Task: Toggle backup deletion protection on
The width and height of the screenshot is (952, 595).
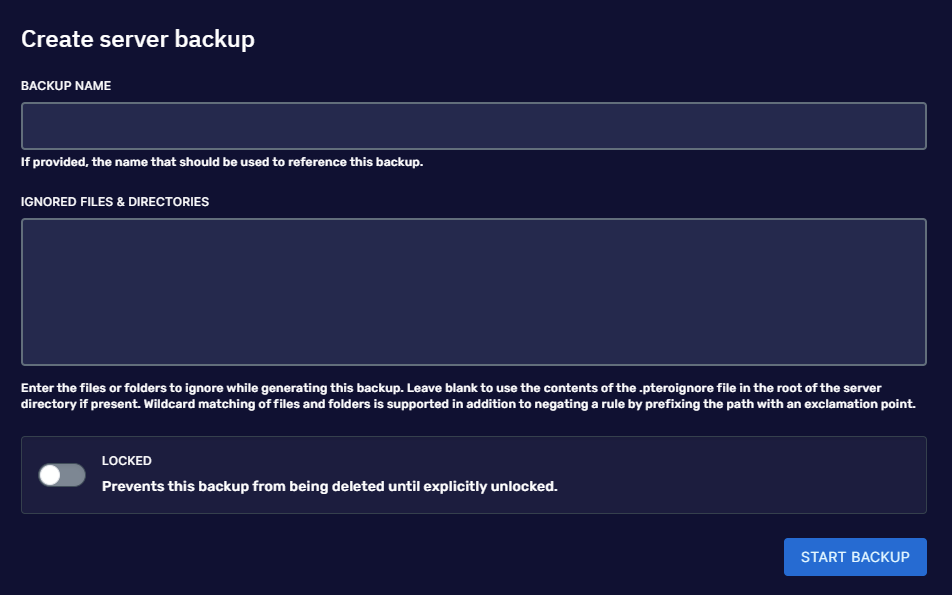Action: coord(61,474)
